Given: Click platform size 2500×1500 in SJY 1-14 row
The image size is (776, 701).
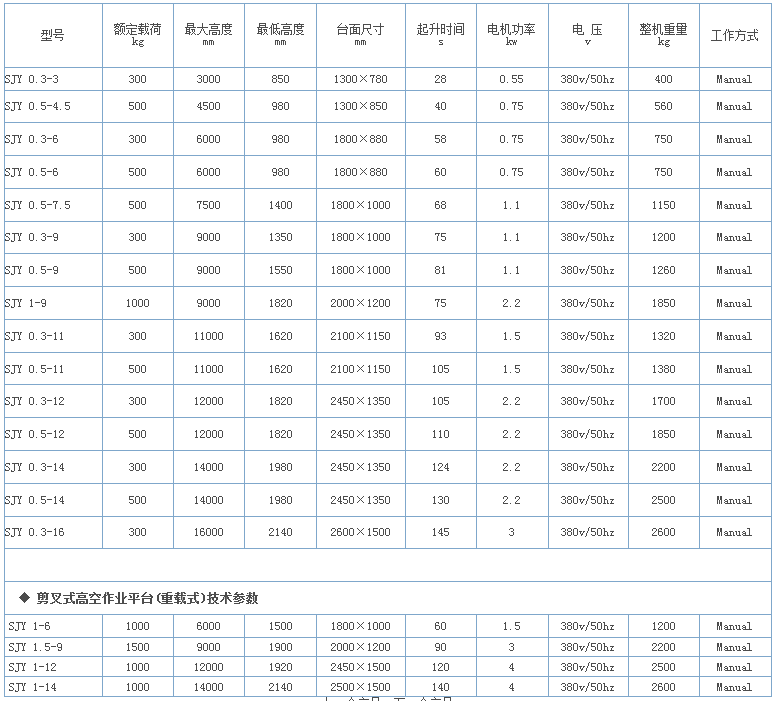Looking at the screenshot, I should coord(360,687).
